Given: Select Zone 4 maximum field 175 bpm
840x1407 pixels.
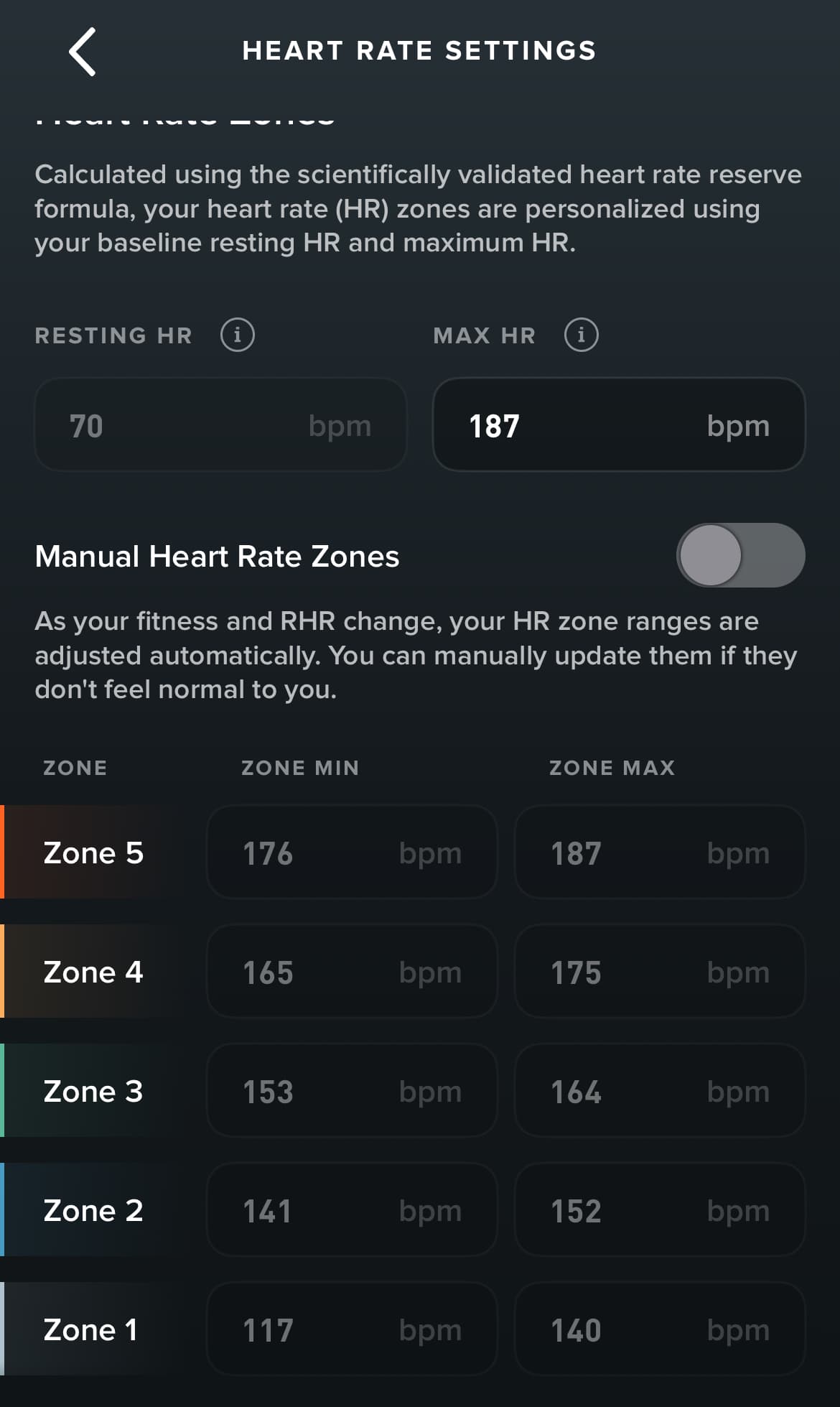Looking at the screenshot, I should tap(660, 972).
